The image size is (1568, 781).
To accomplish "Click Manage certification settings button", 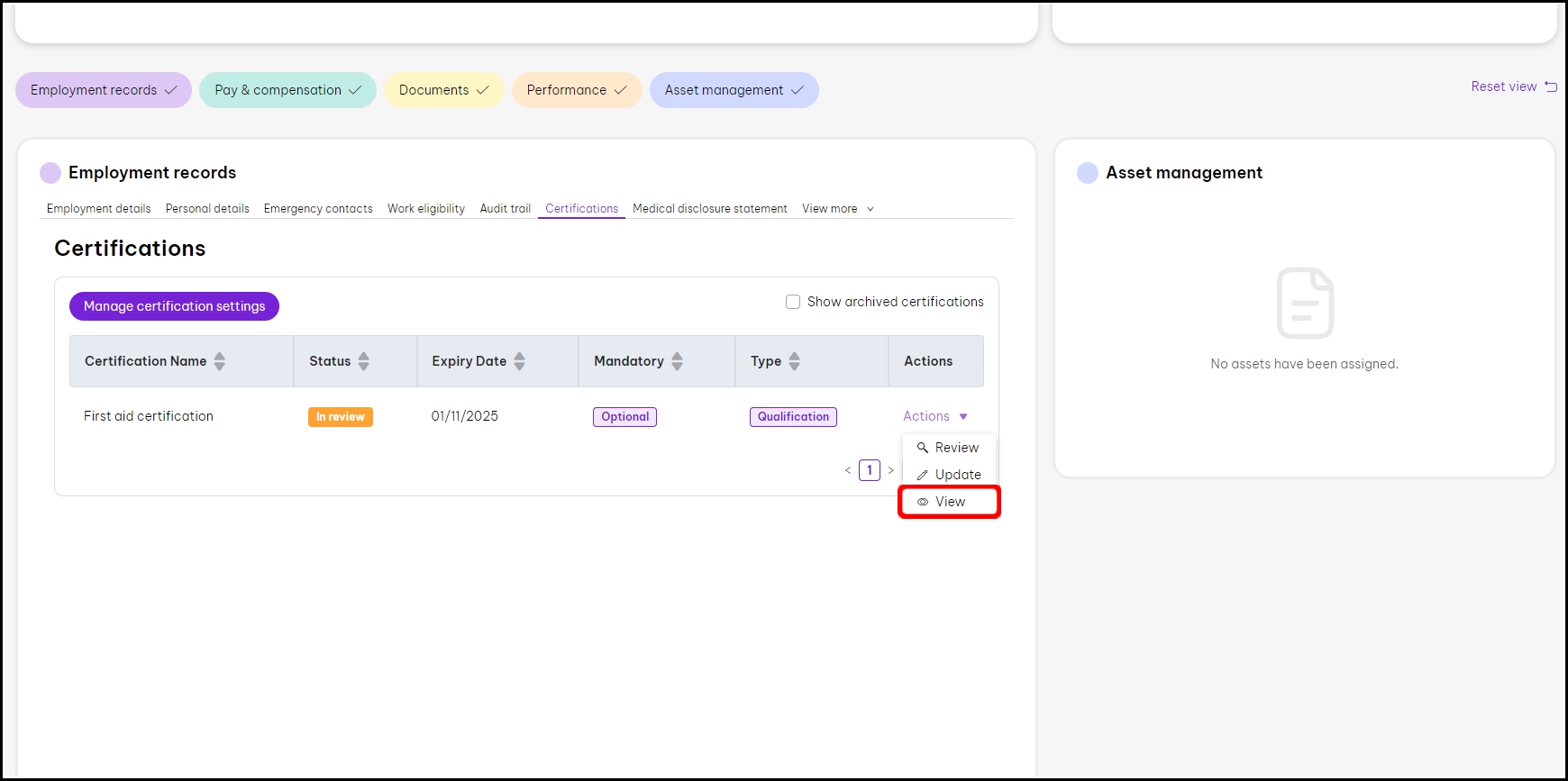I will tap(175, 306).
